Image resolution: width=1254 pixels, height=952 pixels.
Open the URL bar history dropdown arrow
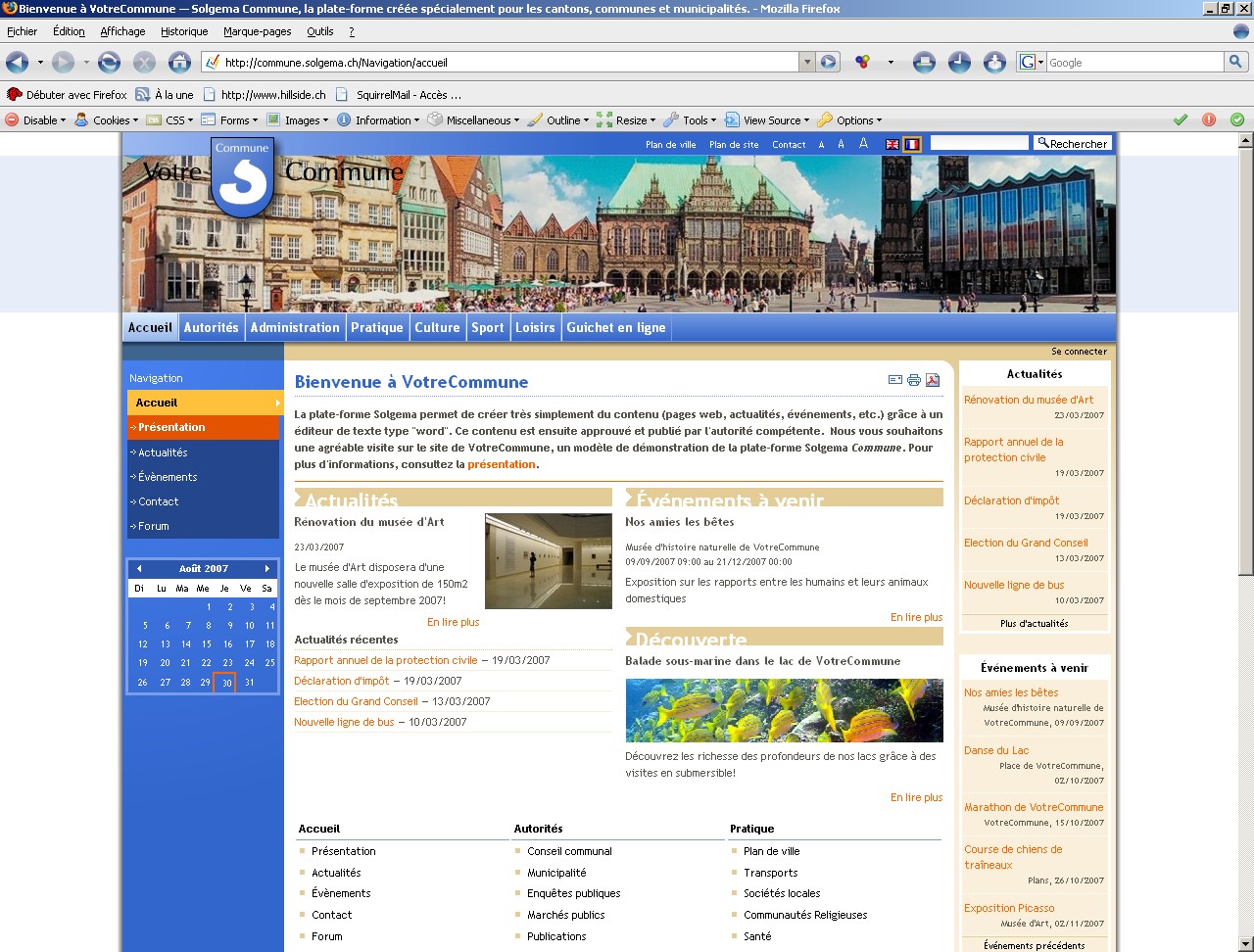[807, 63]
